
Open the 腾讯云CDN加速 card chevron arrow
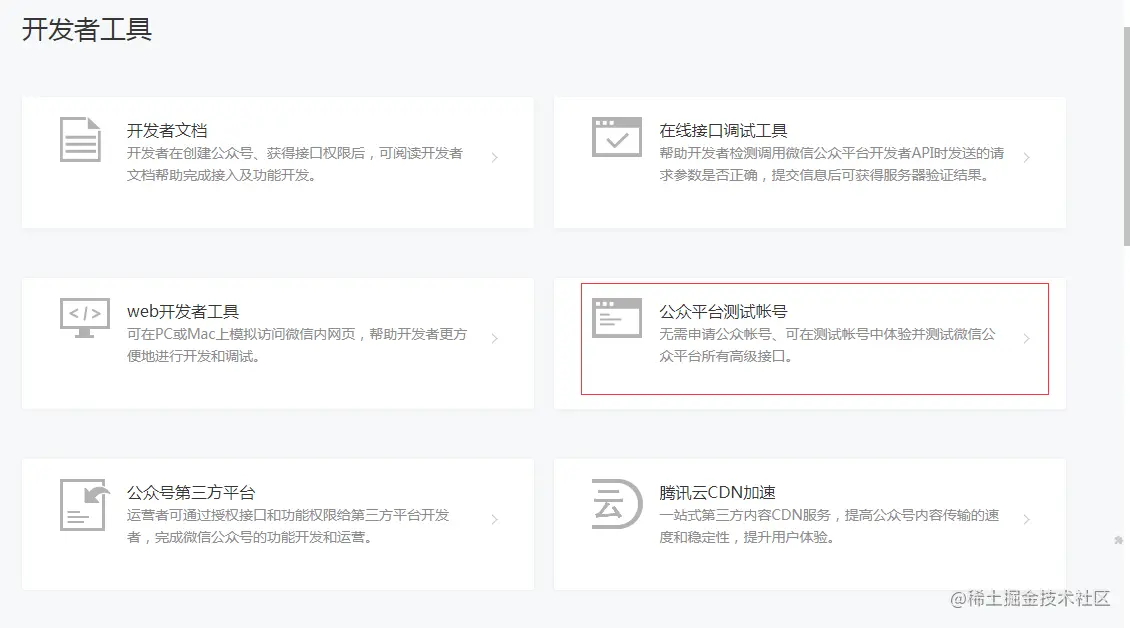coord(1026,519)
